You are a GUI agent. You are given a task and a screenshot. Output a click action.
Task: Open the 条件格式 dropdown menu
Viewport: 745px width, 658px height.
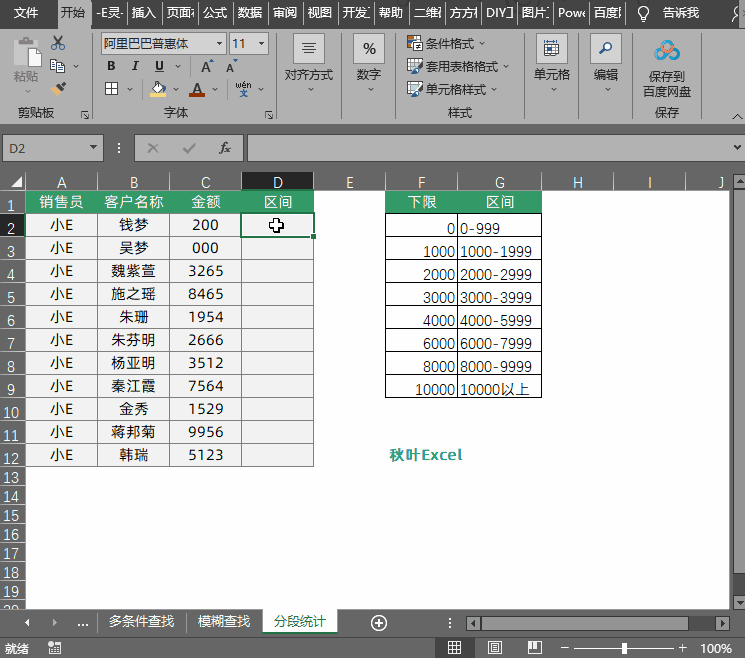click(x=448, y=44)
